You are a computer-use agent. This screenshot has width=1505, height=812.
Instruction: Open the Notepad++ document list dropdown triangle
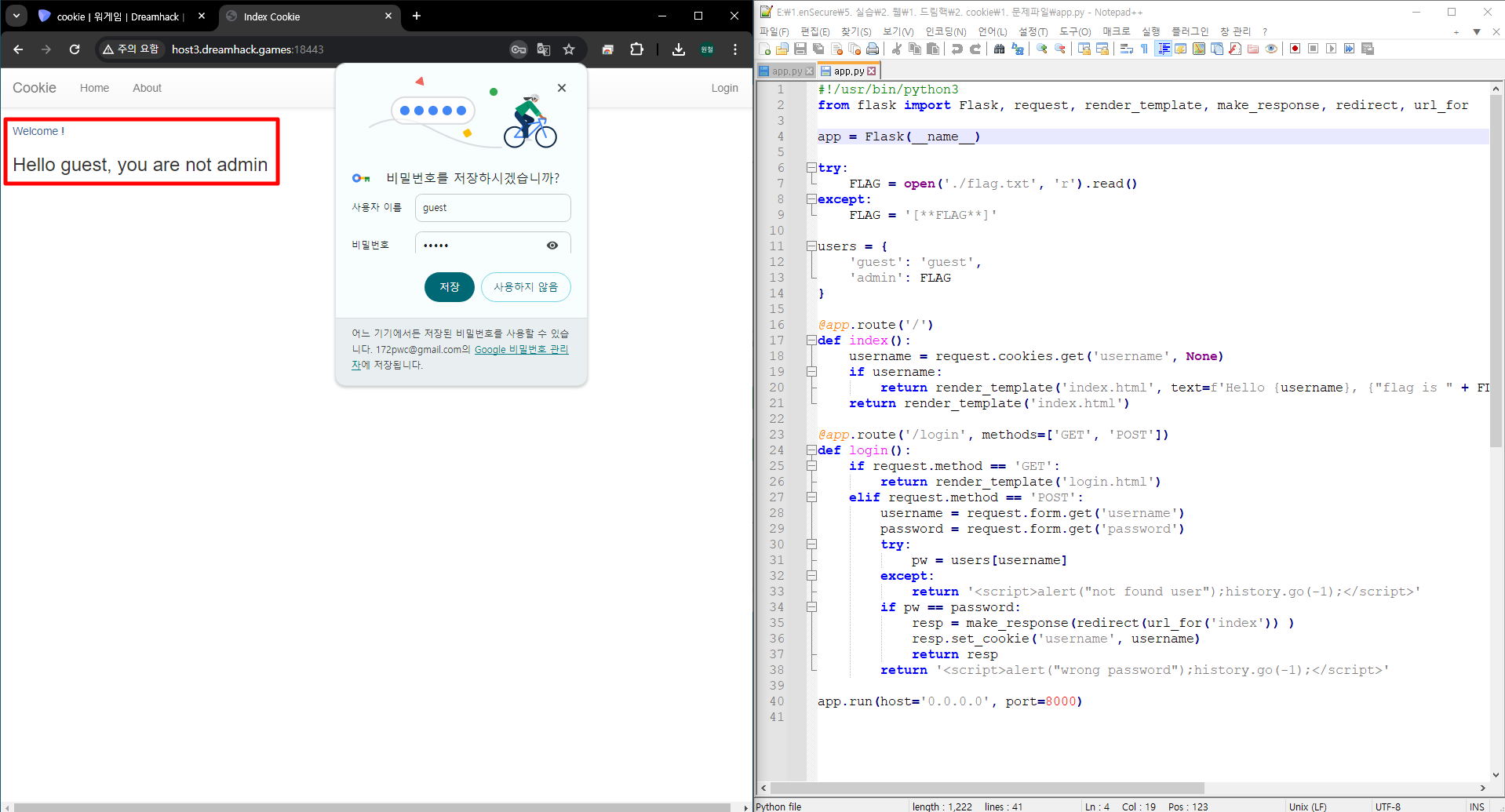(1477, 32)
